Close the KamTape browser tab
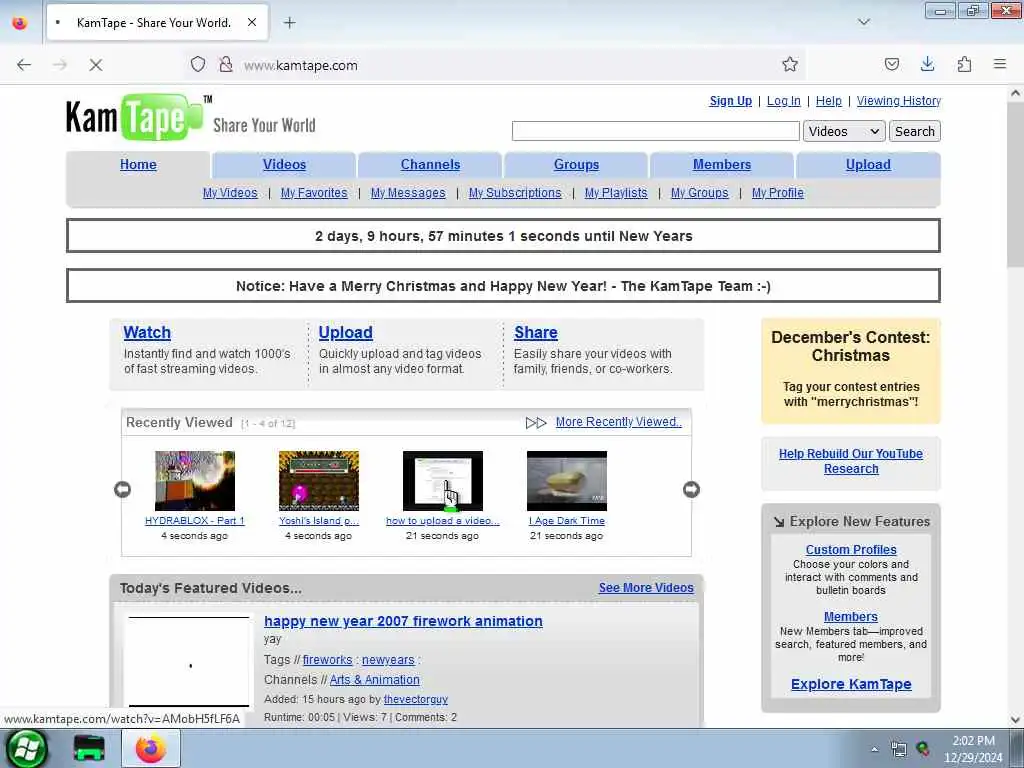 pos(252,23)
